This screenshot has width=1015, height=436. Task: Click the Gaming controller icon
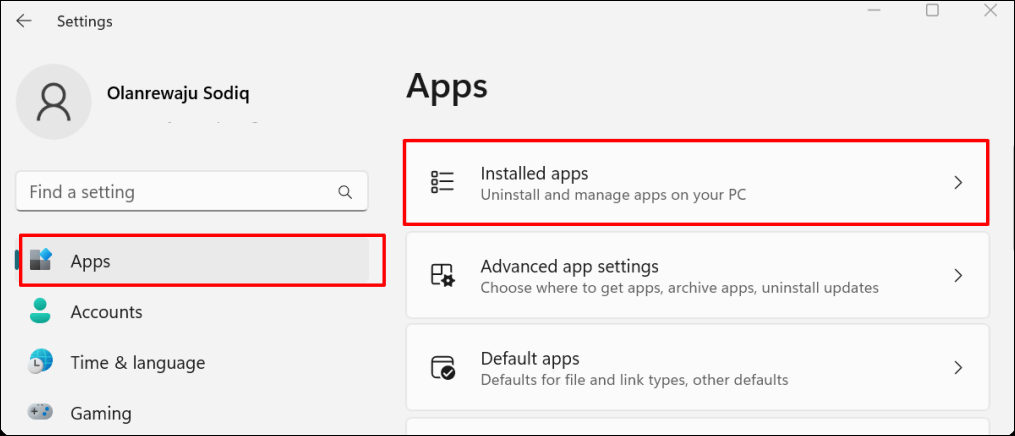[x=41, y=412]
